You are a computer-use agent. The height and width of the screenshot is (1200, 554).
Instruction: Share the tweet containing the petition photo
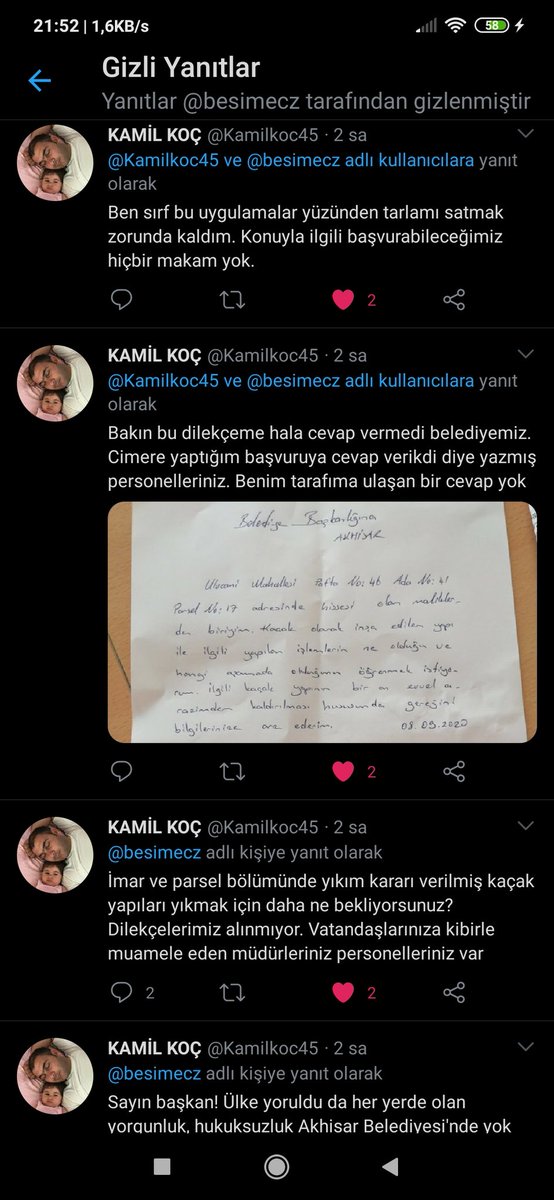tap(454, 771)
